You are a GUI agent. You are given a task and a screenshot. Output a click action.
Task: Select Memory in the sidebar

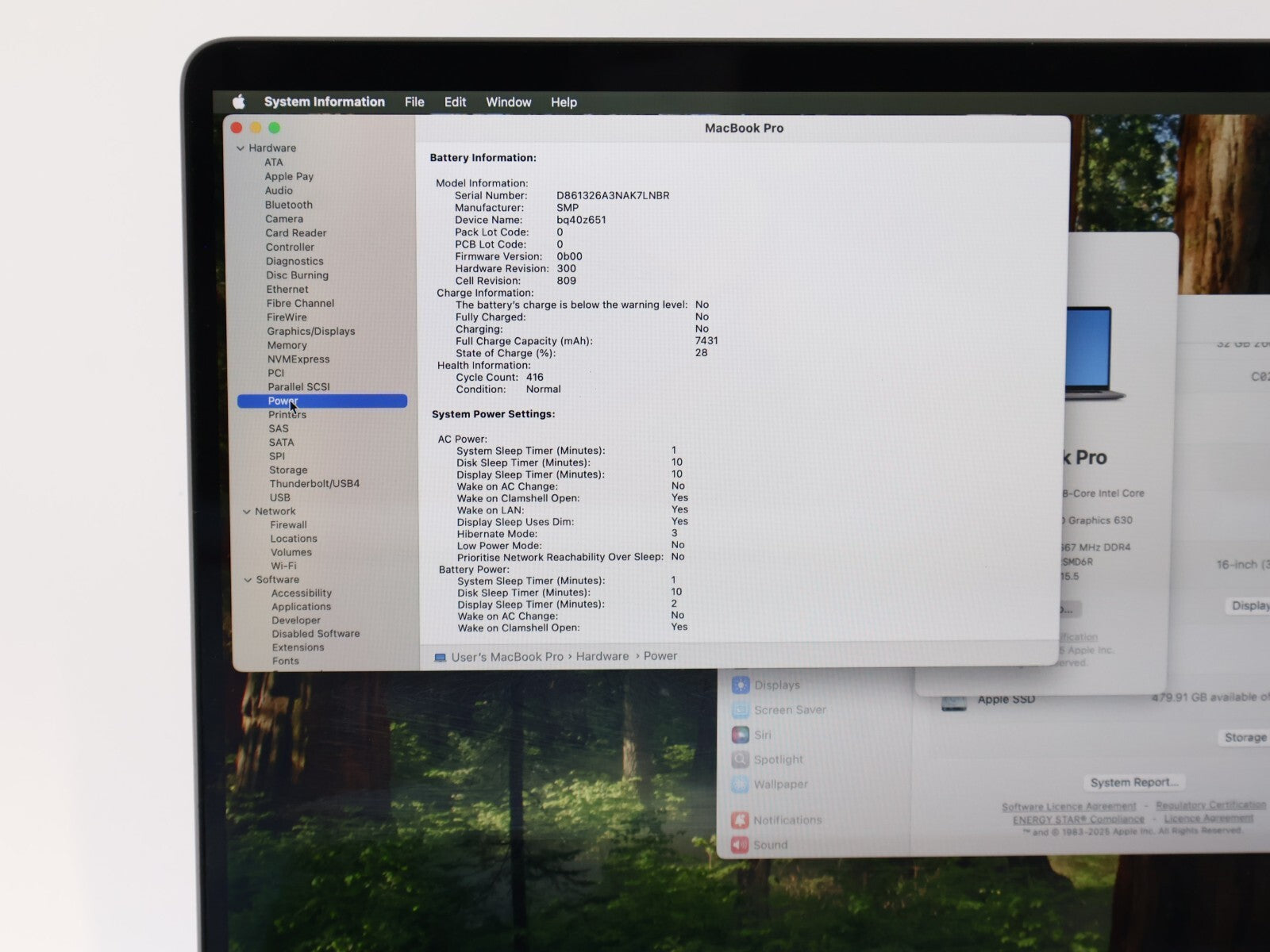(287, 345)
